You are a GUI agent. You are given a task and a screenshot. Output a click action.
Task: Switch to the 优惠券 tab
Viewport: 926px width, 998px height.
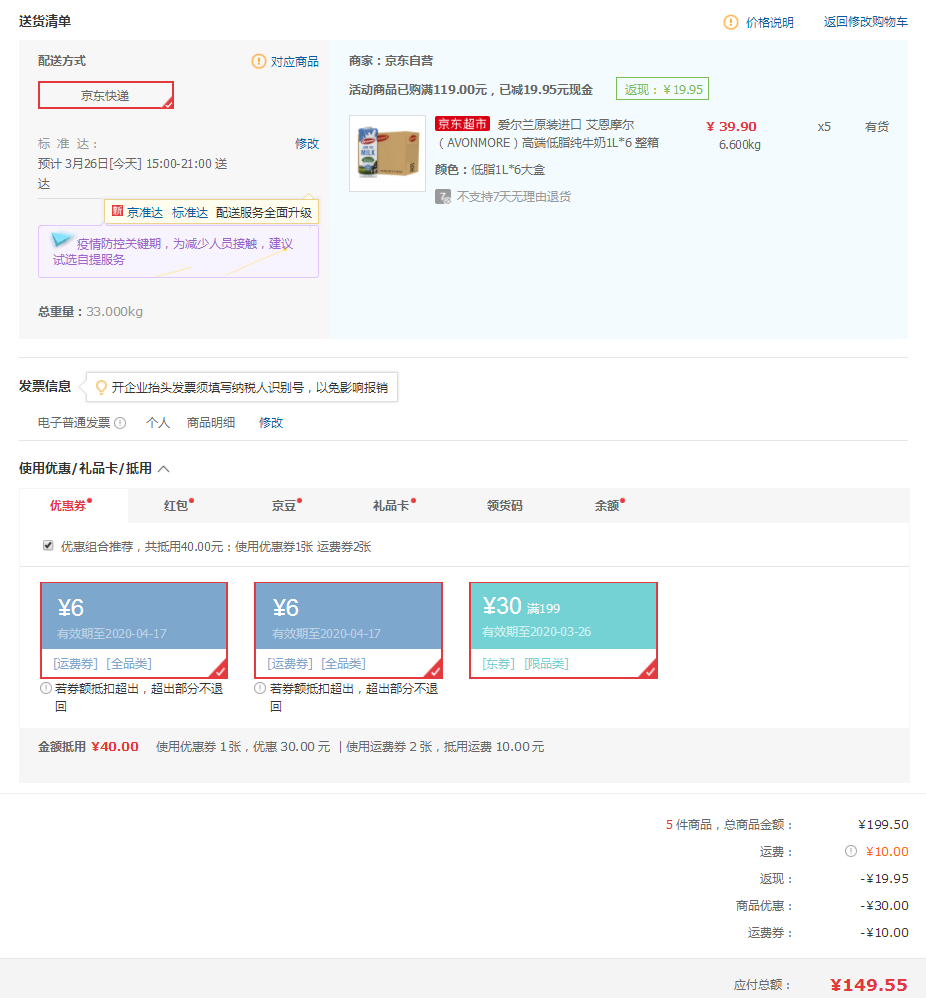[73, 505]
